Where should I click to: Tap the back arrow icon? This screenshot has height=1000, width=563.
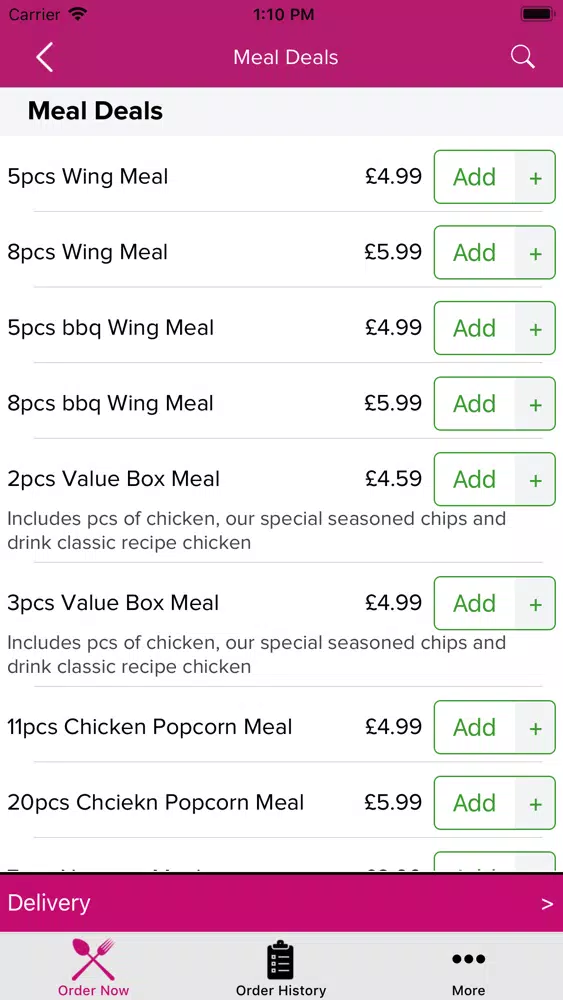[44, 57]
